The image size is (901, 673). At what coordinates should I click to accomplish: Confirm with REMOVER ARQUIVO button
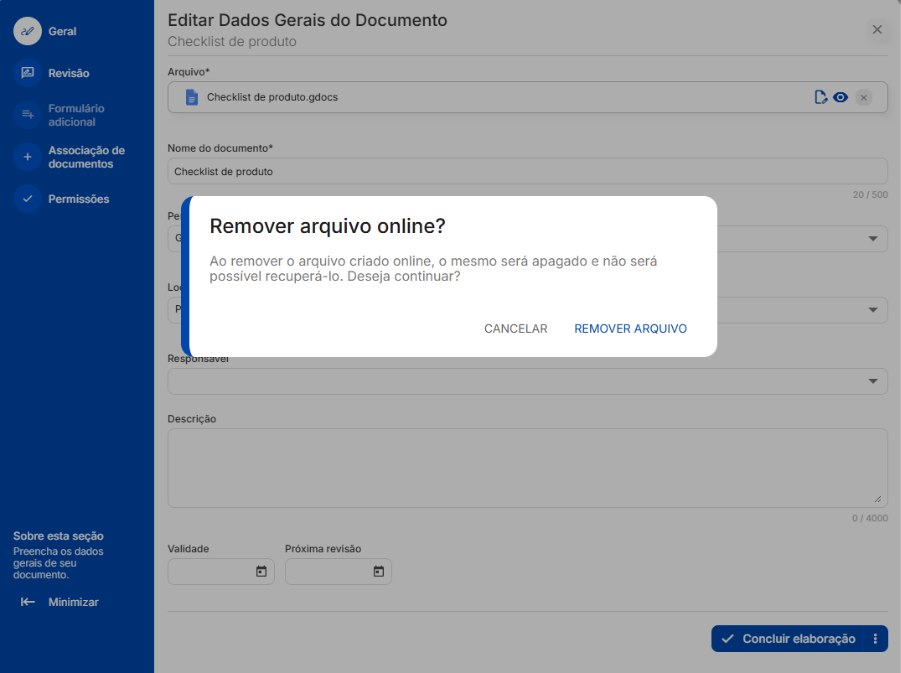coord(630,329)
